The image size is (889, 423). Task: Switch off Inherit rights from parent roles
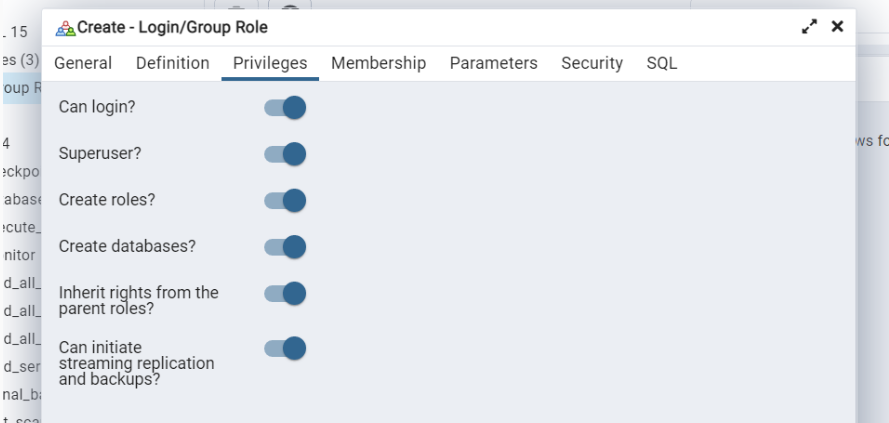click(285, 293)
